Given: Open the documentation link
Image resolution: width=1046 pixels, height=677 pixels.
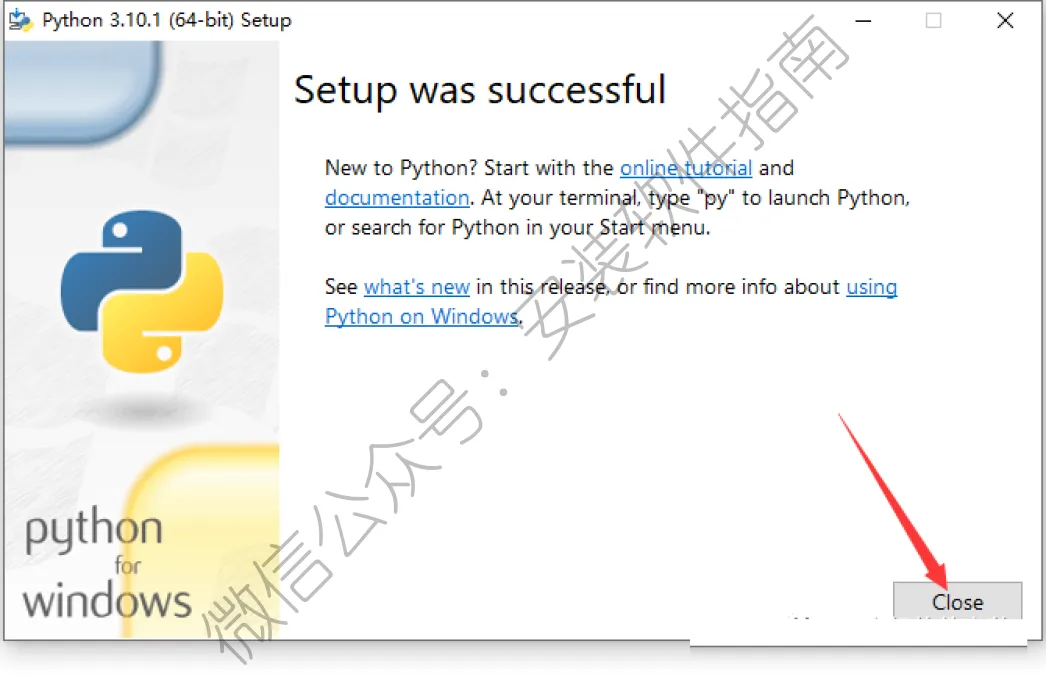Looking at the screenshot, I should (x=397, y=198).
